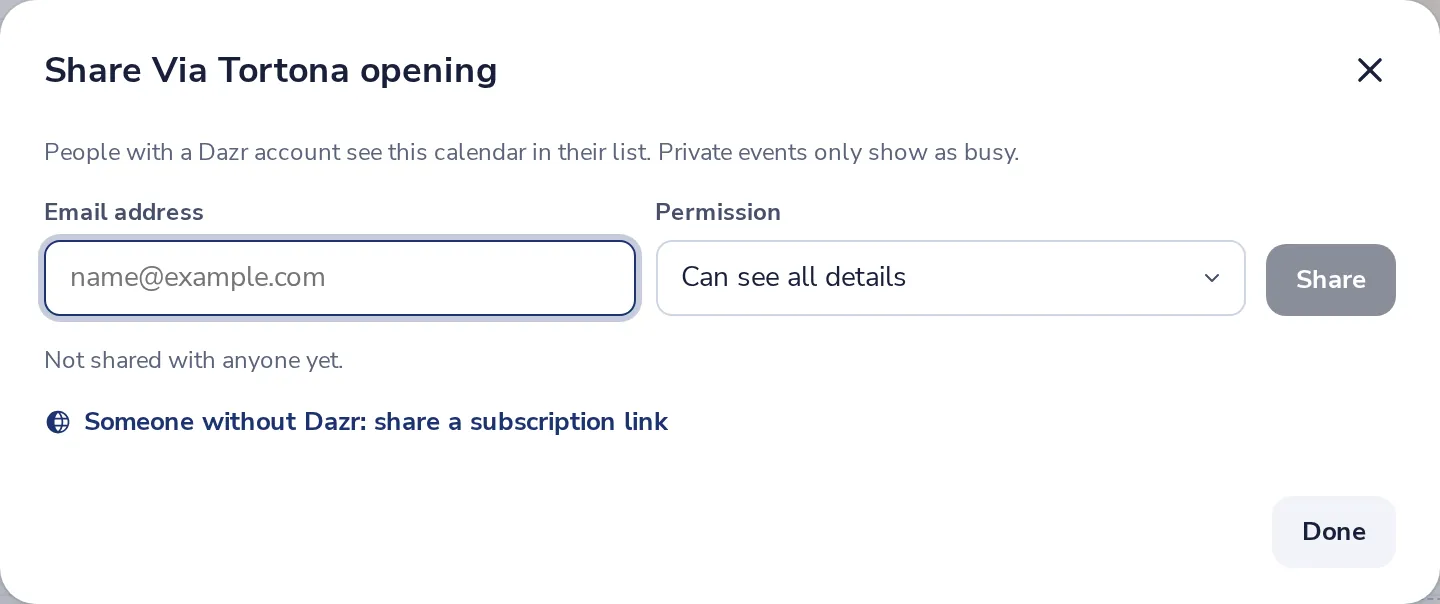
Task: Select the name@example.com placeholder text box
Action: point(340,278)
